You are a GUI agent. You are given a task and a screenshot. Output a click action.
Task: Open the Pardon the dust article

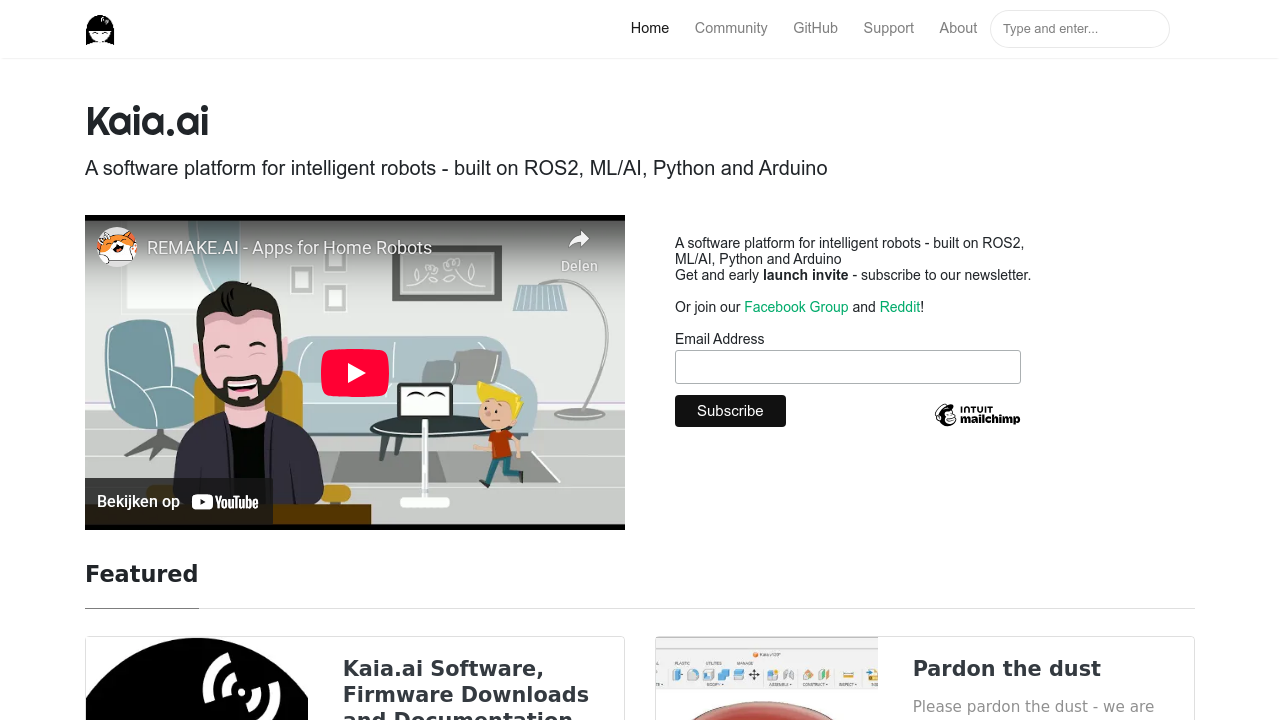coord(1006,668)
